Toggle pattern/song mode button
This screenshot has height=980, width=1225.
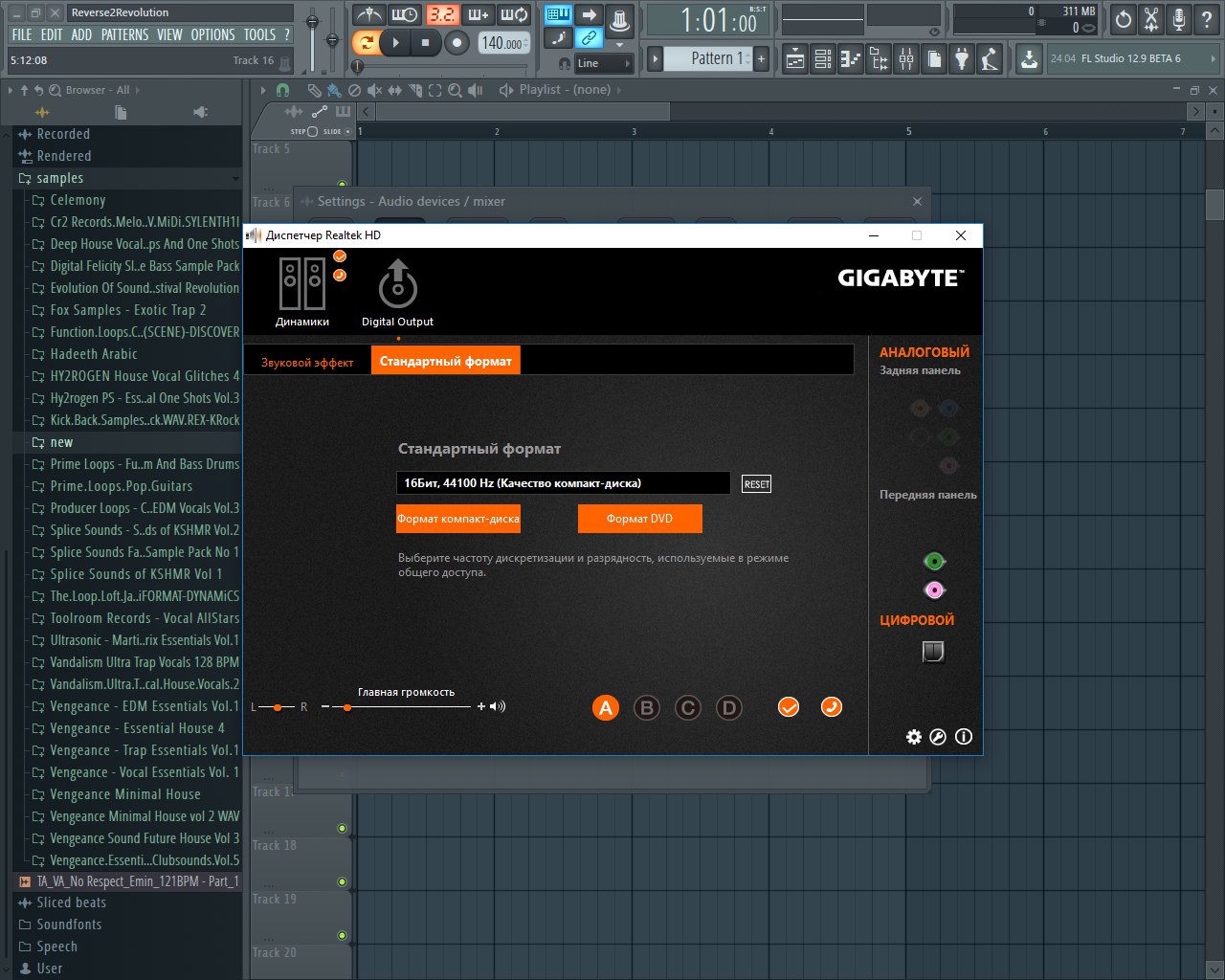pyautogui.click(x=365, y=42)
